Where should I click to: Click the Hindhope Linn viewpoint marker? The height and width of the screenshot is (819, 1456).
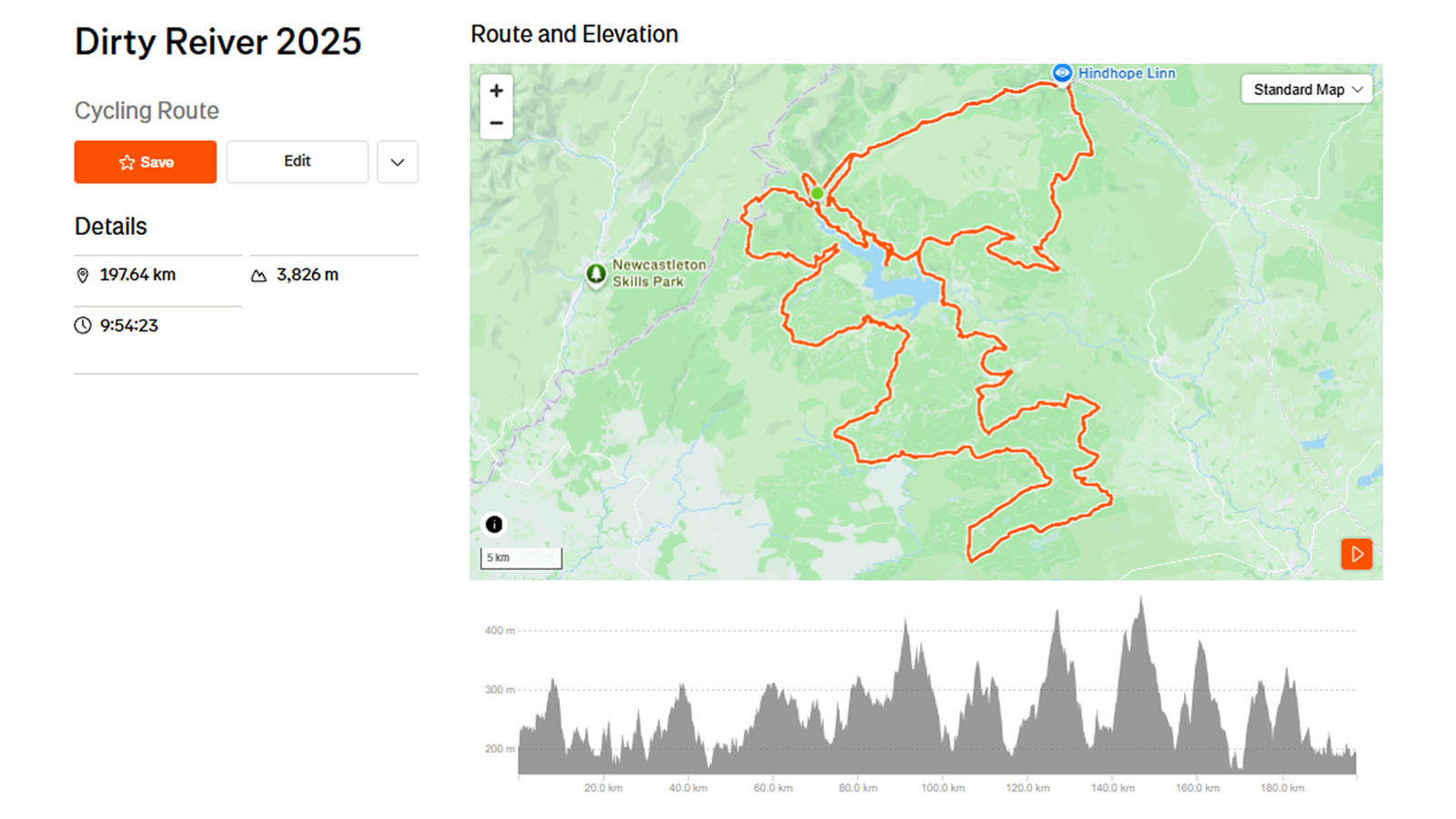[x=1062, y=73]
